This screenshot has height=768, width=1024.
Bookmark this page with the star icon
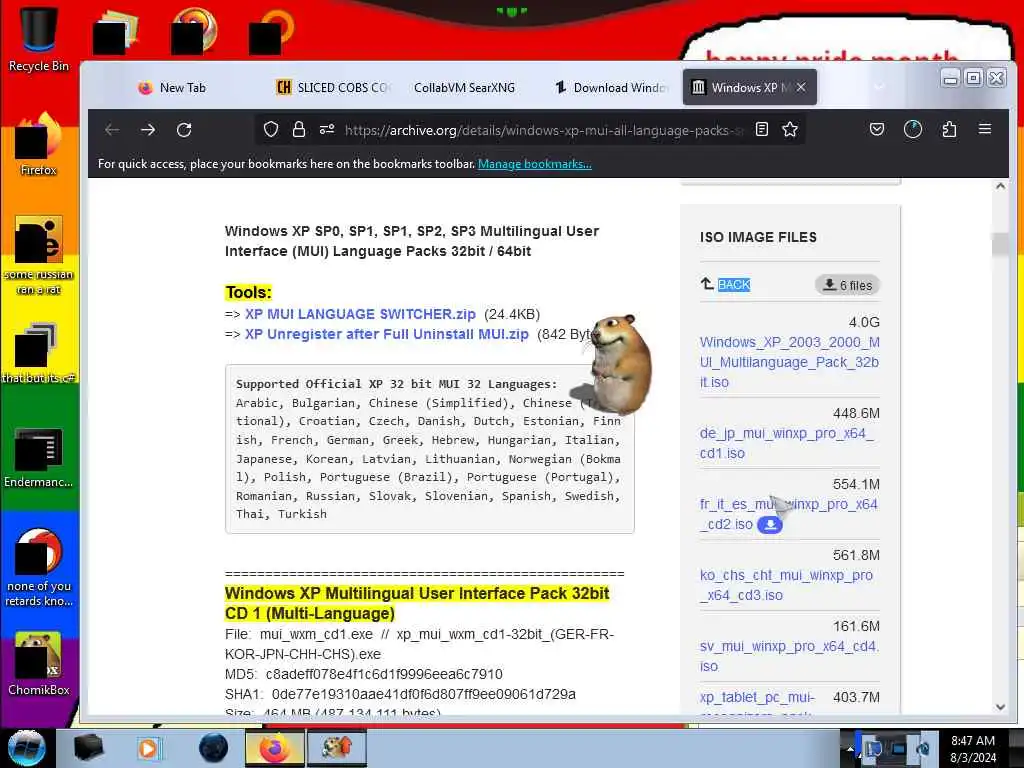[790, 129]
